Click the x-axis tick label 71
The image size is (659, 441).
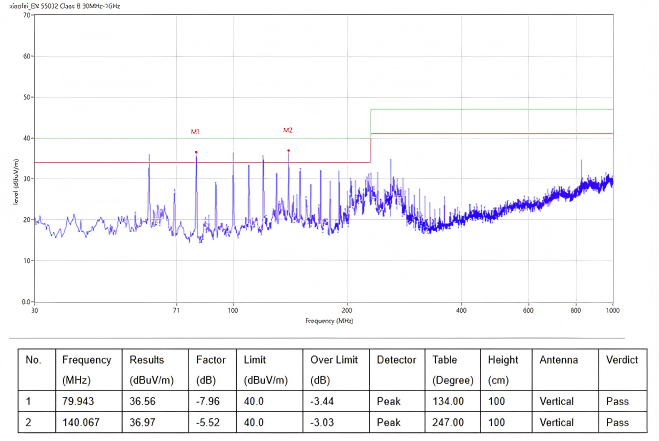pyautogui.click(x=176, y=310)
